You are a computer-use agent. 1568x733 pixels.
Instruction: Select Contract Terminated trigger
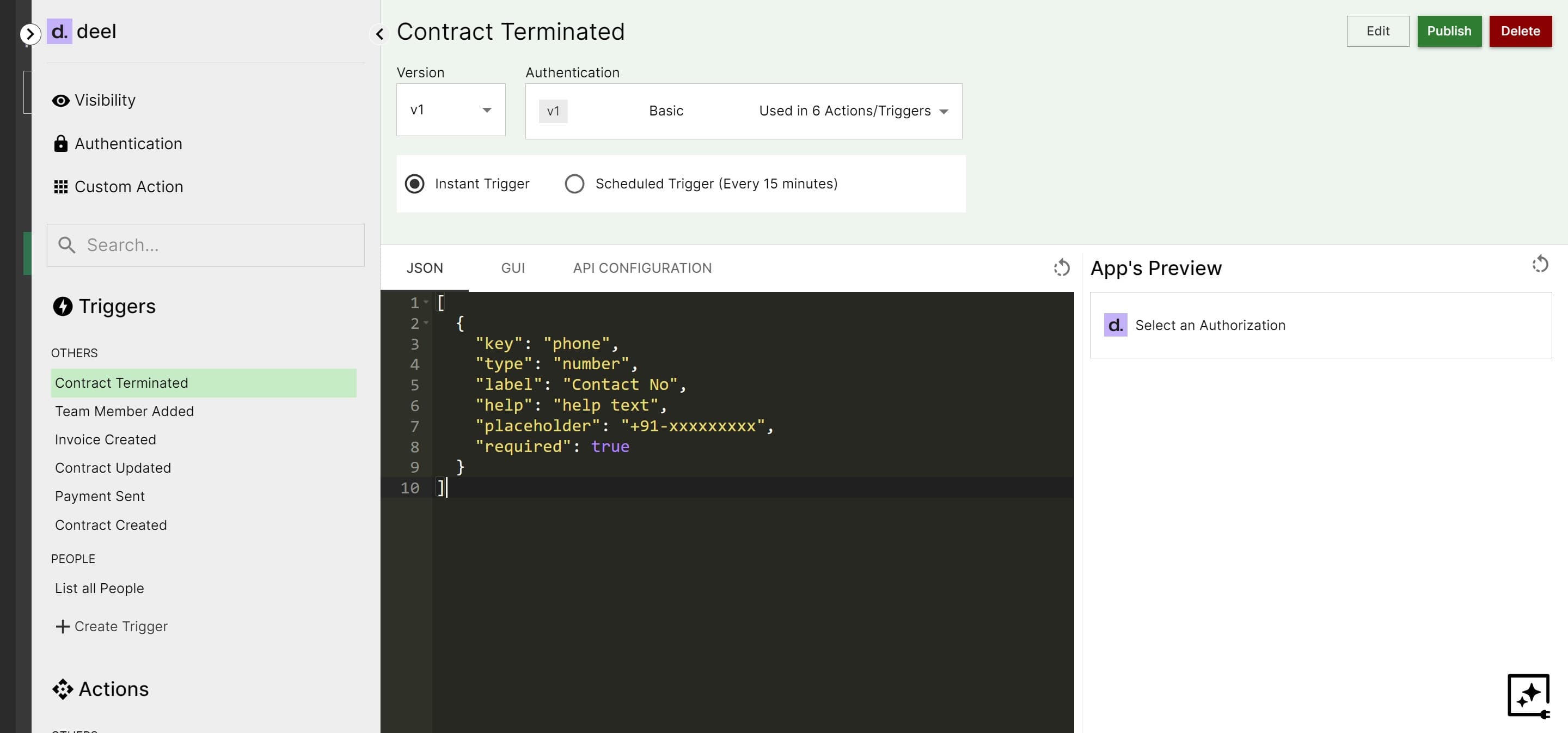click(203, 383)
